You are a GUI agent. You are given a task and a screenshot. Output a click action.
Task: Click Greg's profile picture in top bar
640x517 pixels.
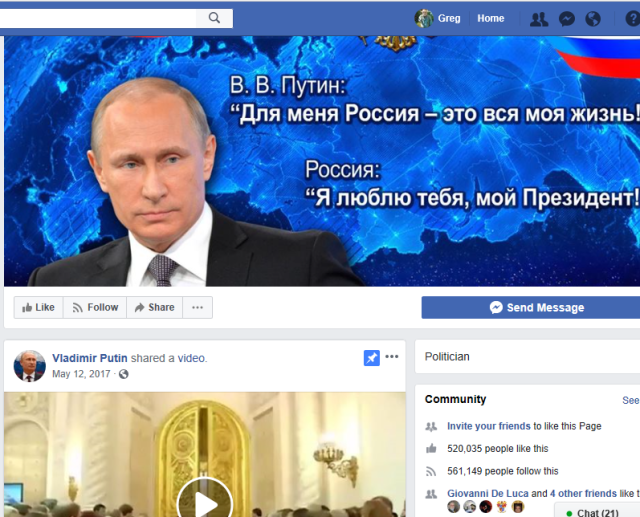424,18
